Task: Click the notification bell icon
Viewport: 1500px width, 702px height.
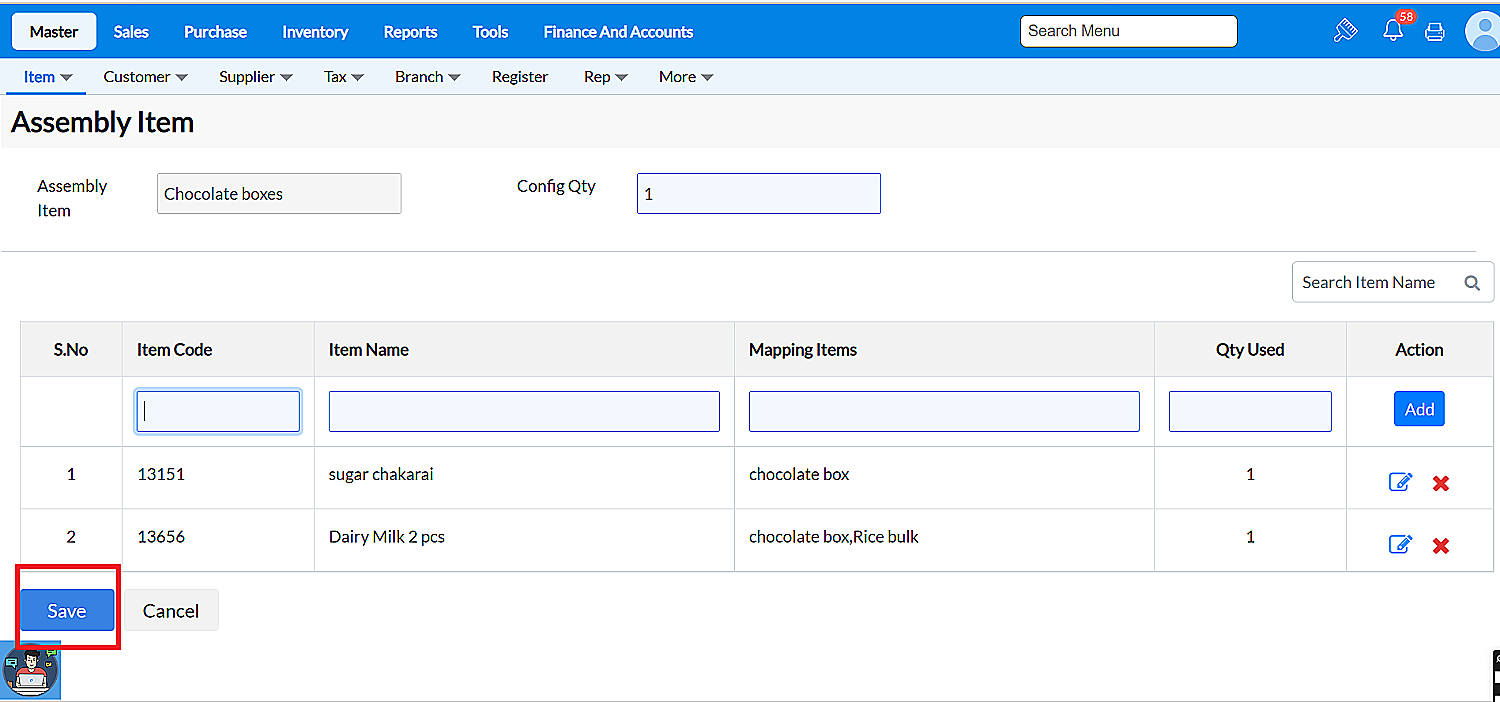Action: [x=1392, y=31]
